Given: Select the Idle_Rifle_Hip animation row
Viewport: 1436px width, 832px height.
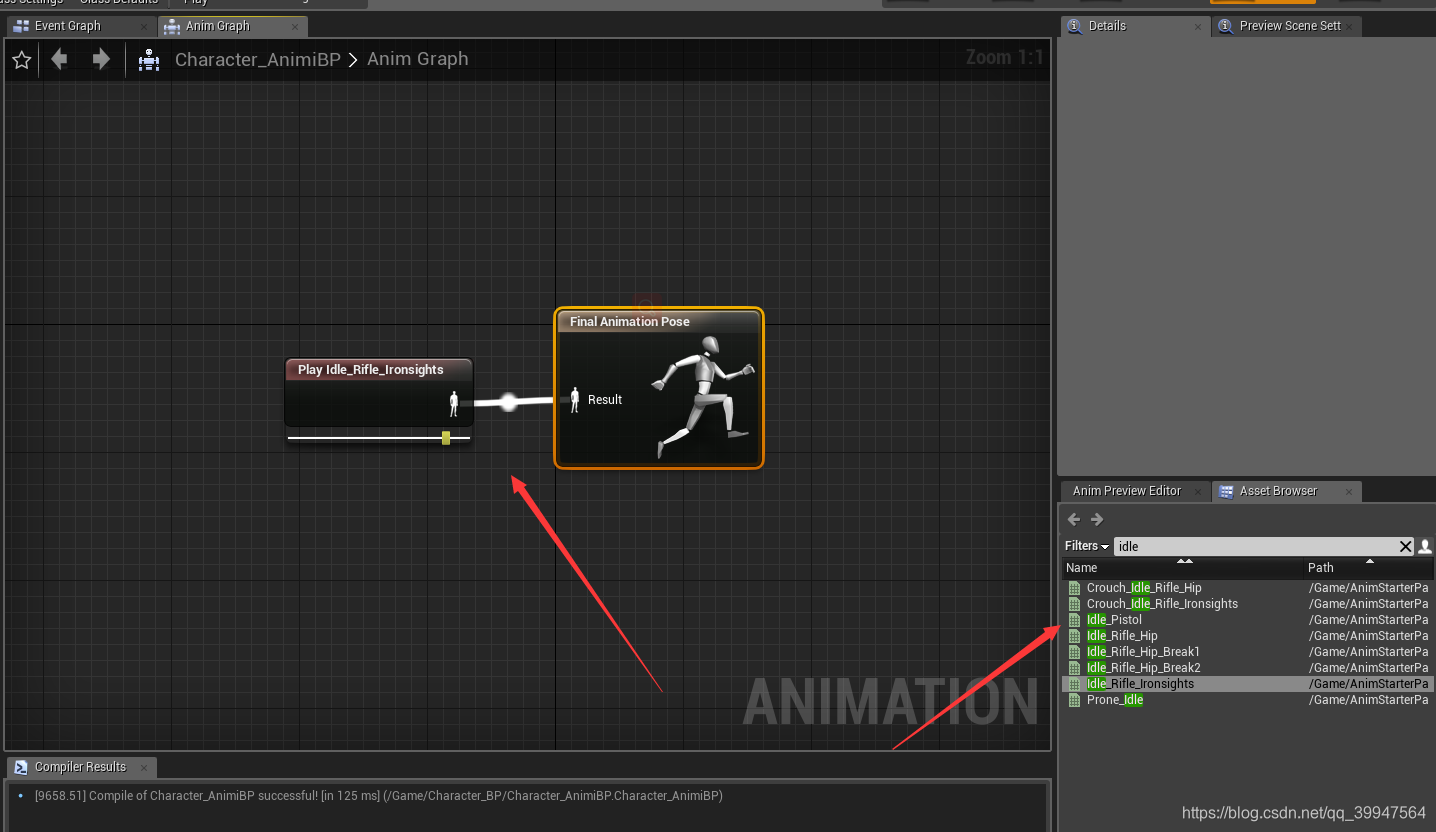Looking at the screenshot, I should (1248, 636).
